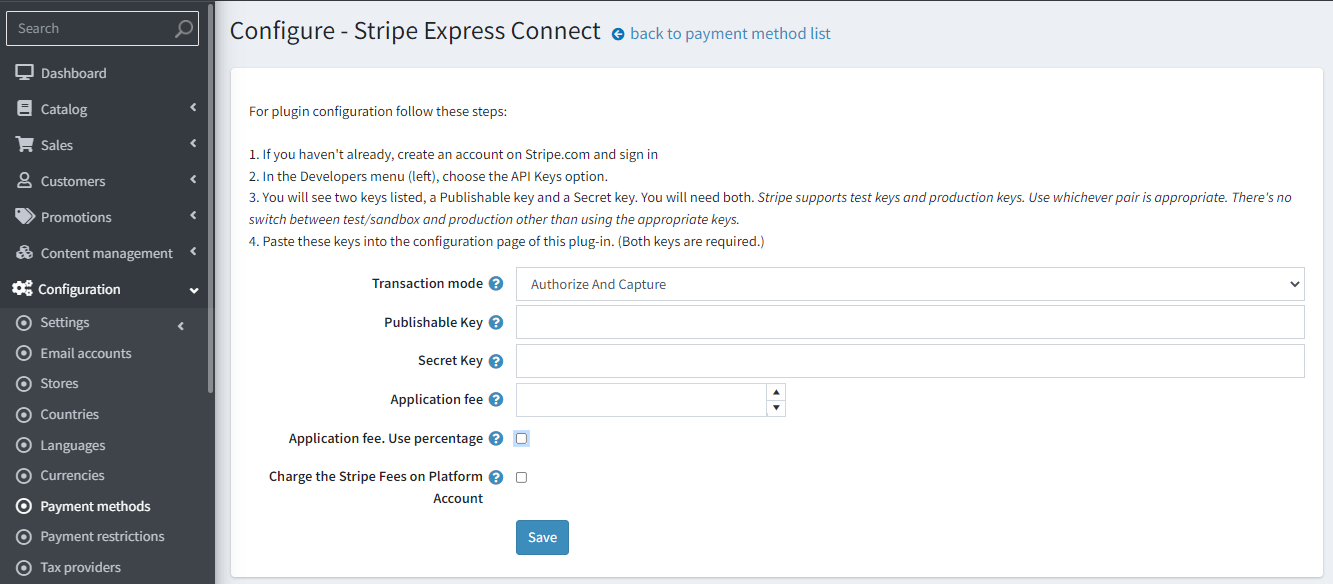Click the Sales shopping cart icon
The image size is (1333, 584).
24,145
